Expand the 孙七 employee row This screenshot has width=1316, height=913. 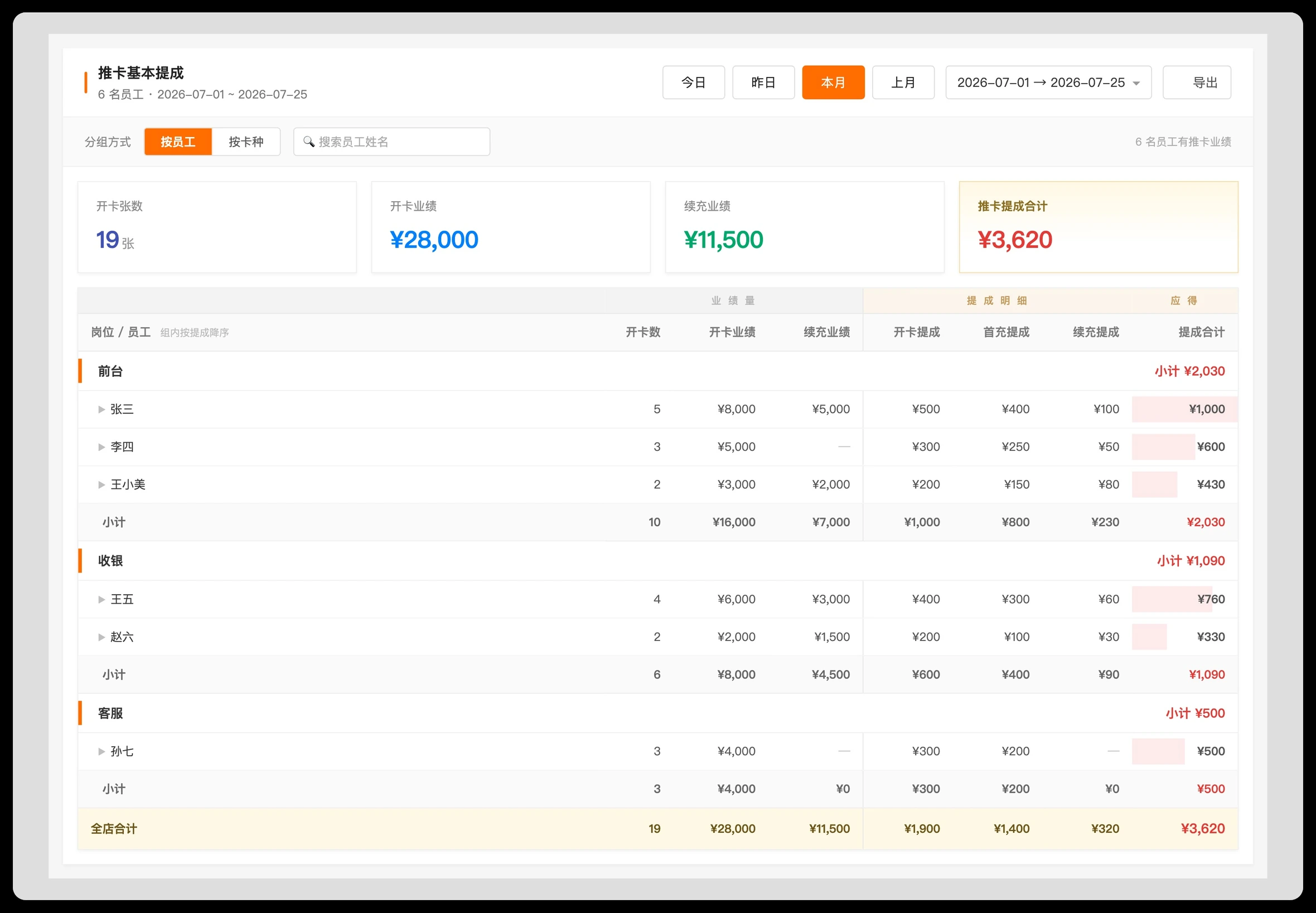point(101,751)
